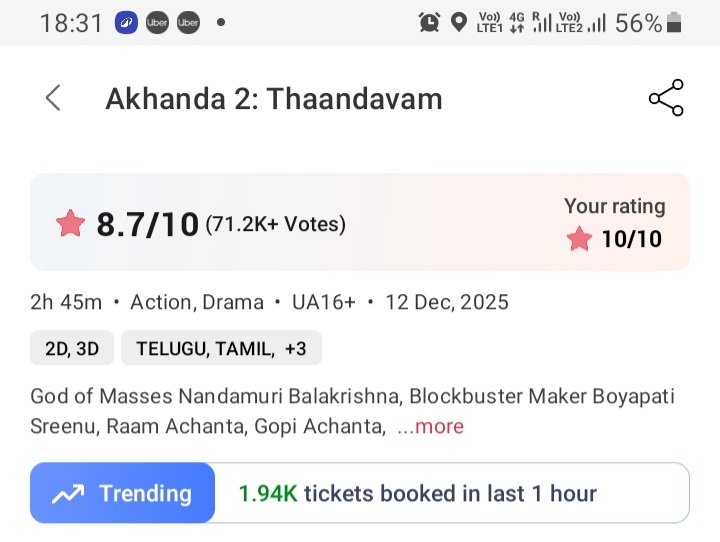Open Your rating 10/10 section
The height and width of the screenshot is (542, 720).
point(615,223)
